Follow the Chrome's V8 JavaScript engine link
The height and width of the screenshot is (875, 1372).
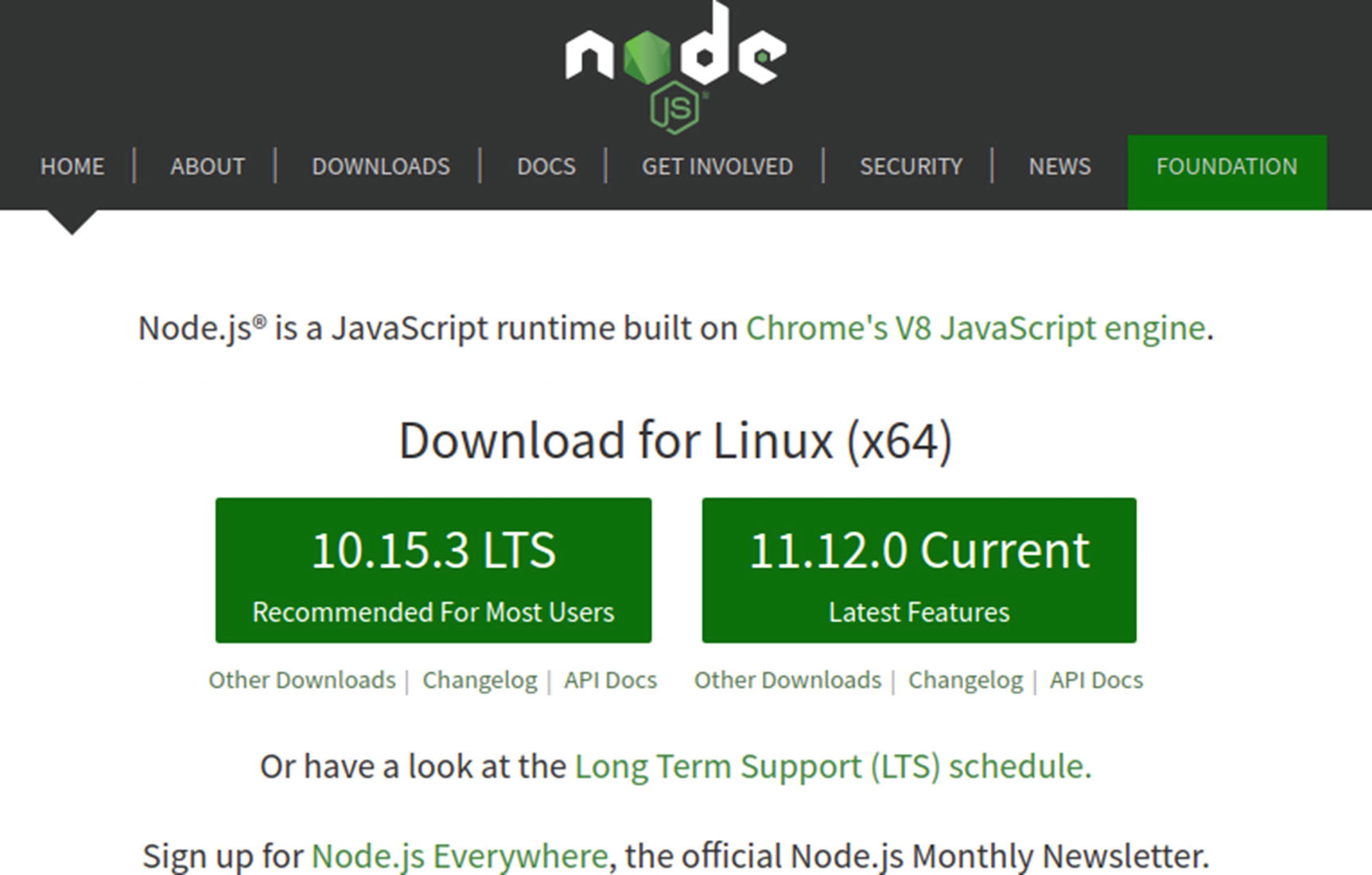tap(975, 328)
